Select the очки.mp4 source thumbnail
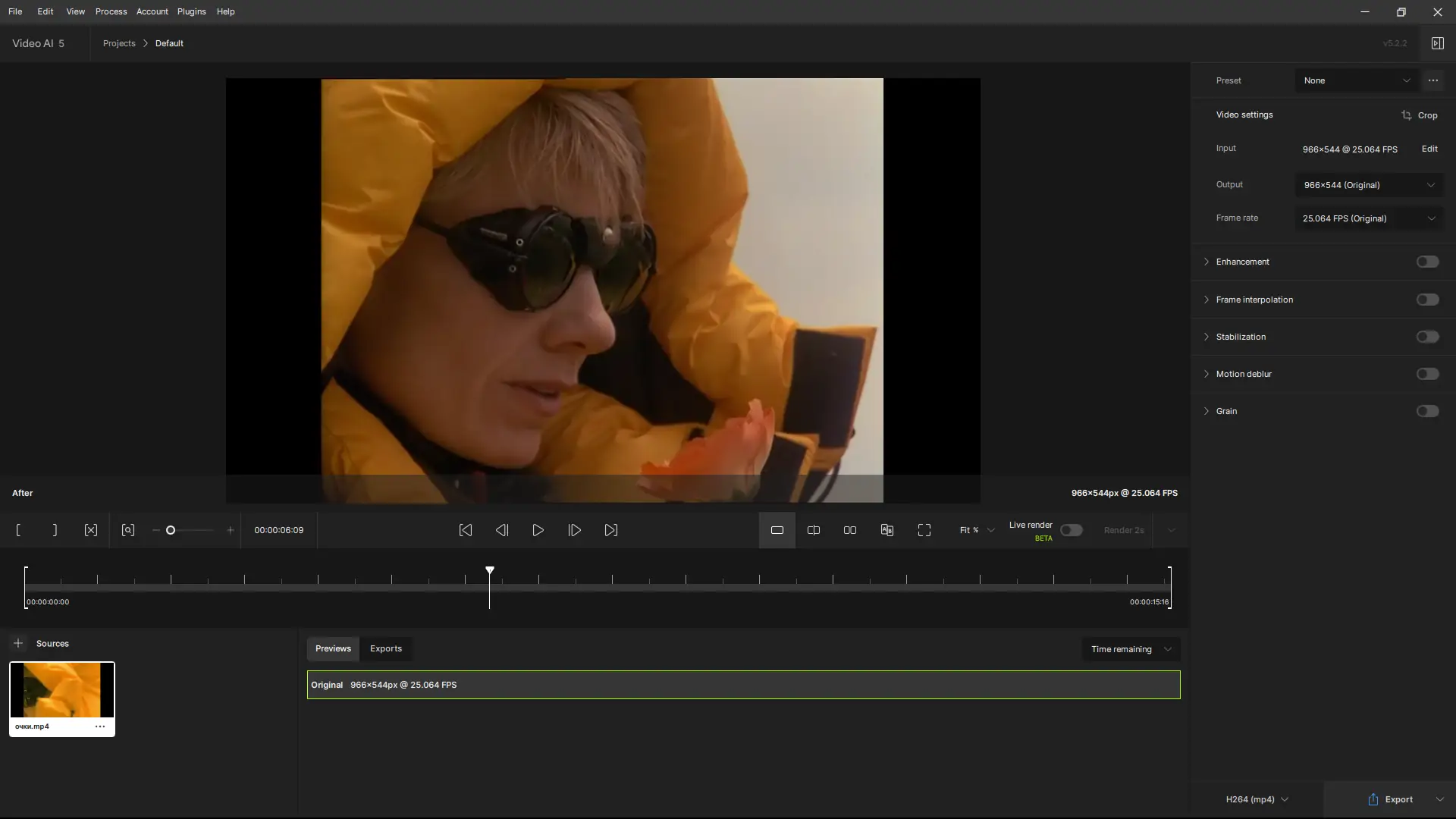The image size is (1456, 819). point(62,690)
